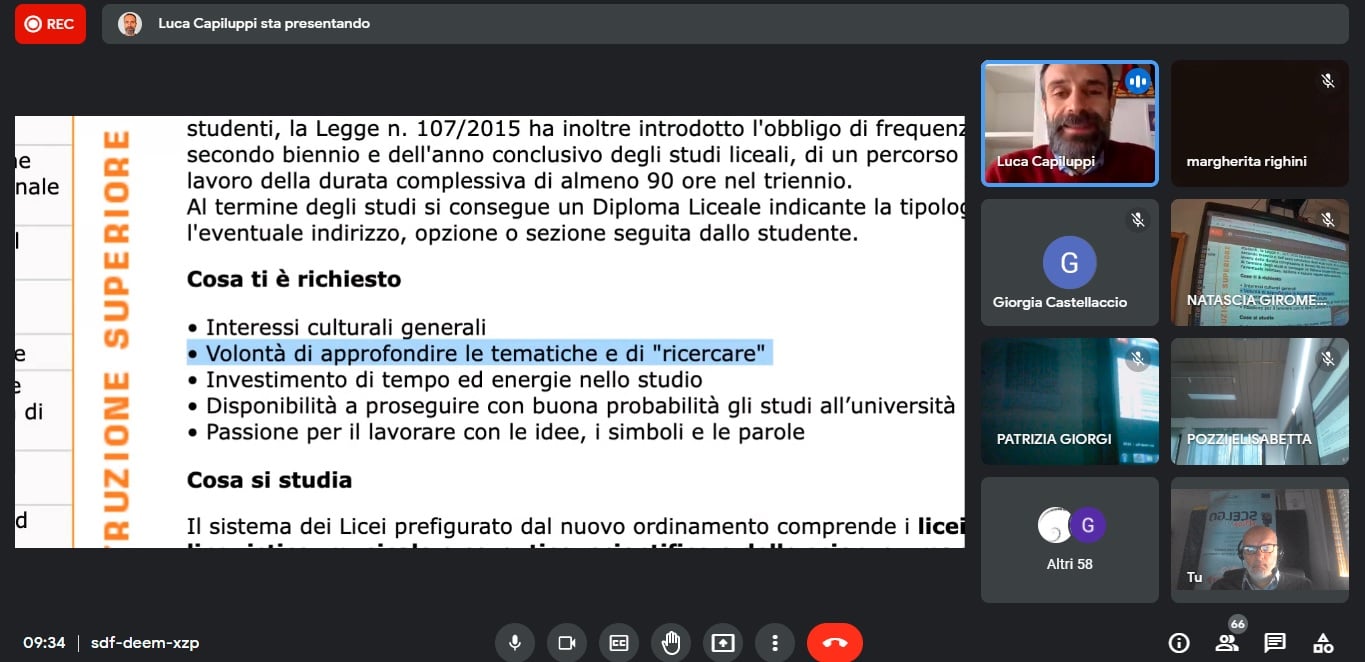This screenshot has width=1365, height=662.
Task: Turn off the camera button
Action: (567, 643)
